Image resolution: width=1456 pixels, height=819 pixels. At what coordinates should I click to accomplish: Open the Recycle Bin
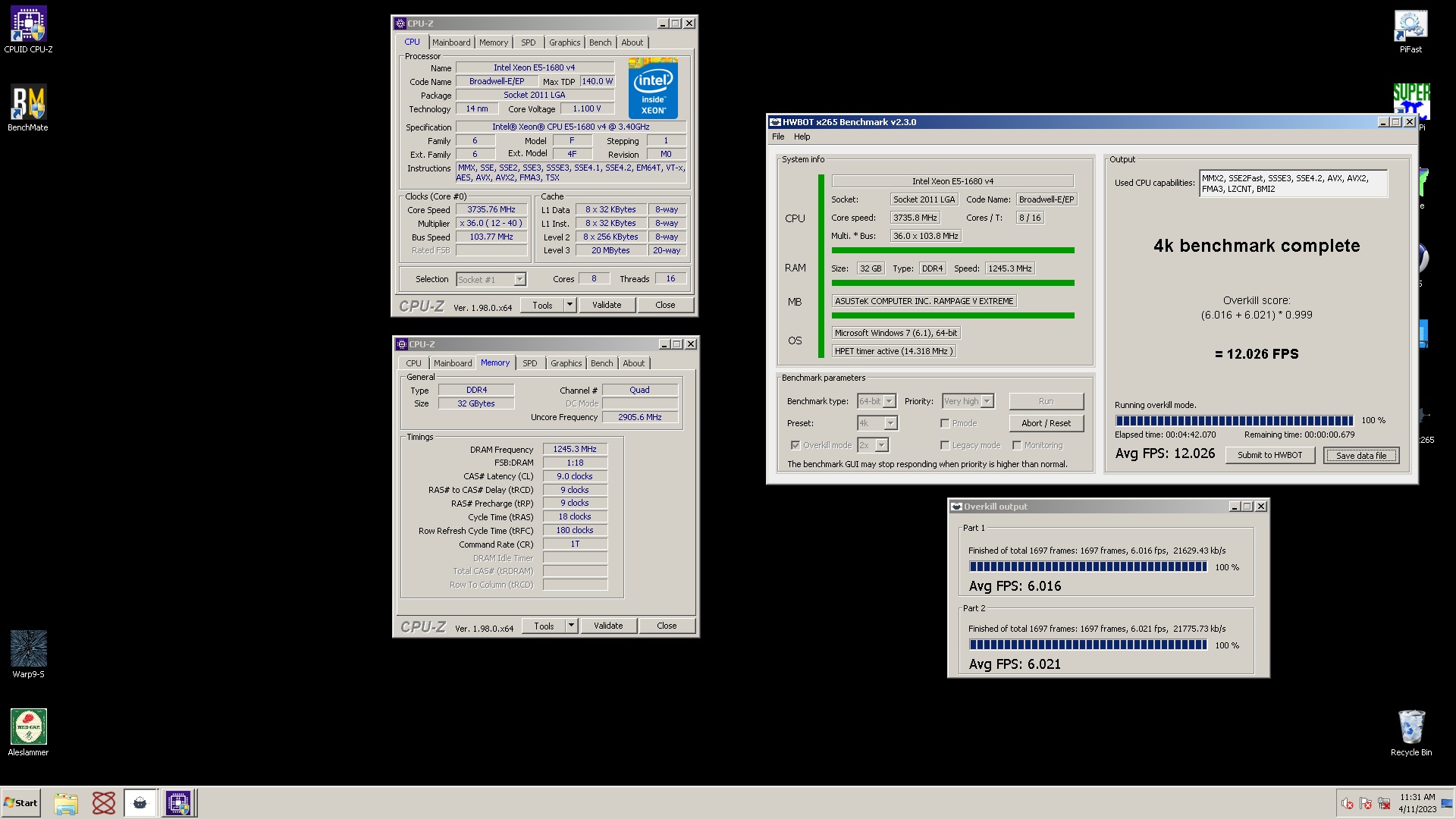point(1410,733)
